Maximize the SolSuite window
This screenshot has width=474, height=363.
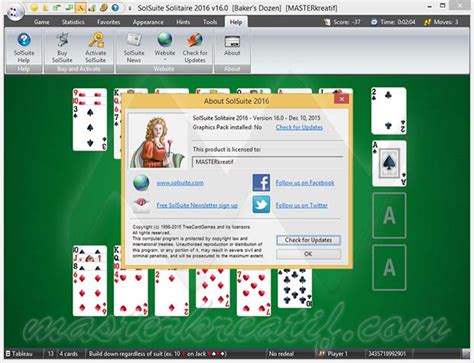[x=443, y=6]
